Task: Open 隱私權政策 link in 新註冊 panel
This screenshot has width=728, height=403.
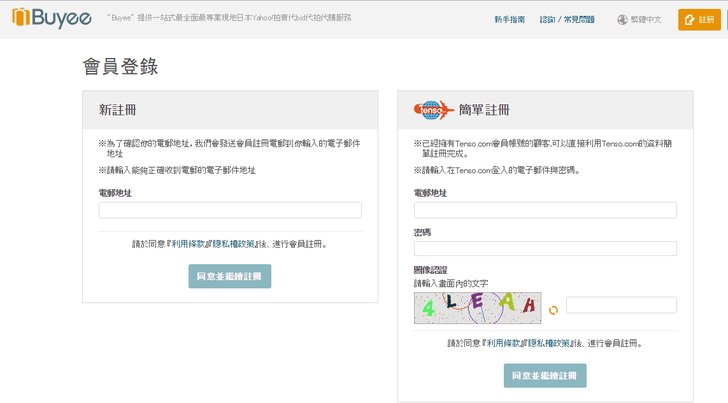Action: coord(231,244)
